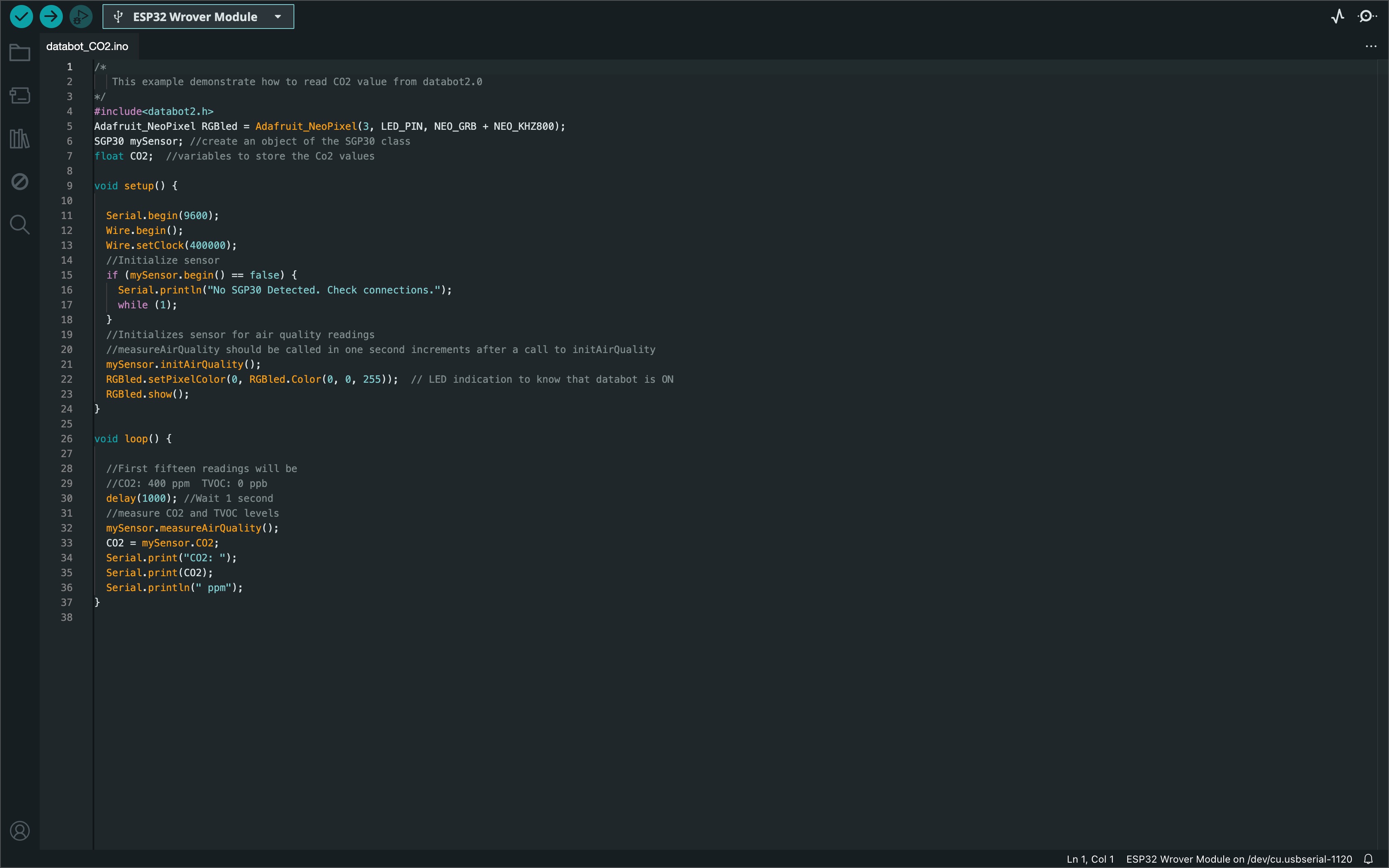Click line number 26 in the gutter
The height and width of the screenshot is (868, 1389).
[x=67, y=439]
